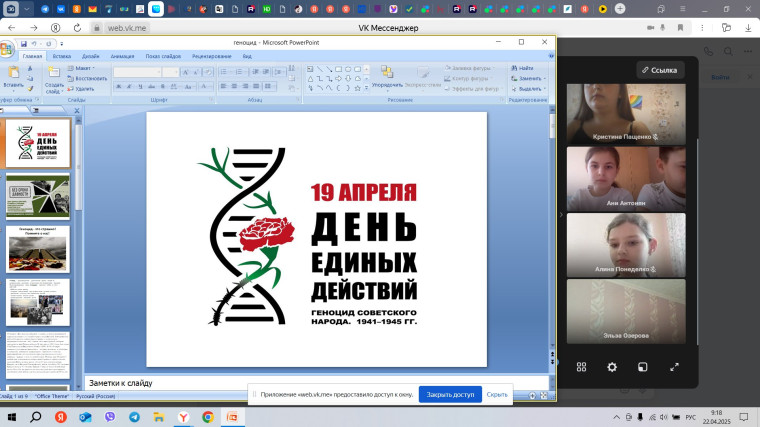
Task: Click the Office button in PowerPoint
Action: pos(7,48)
